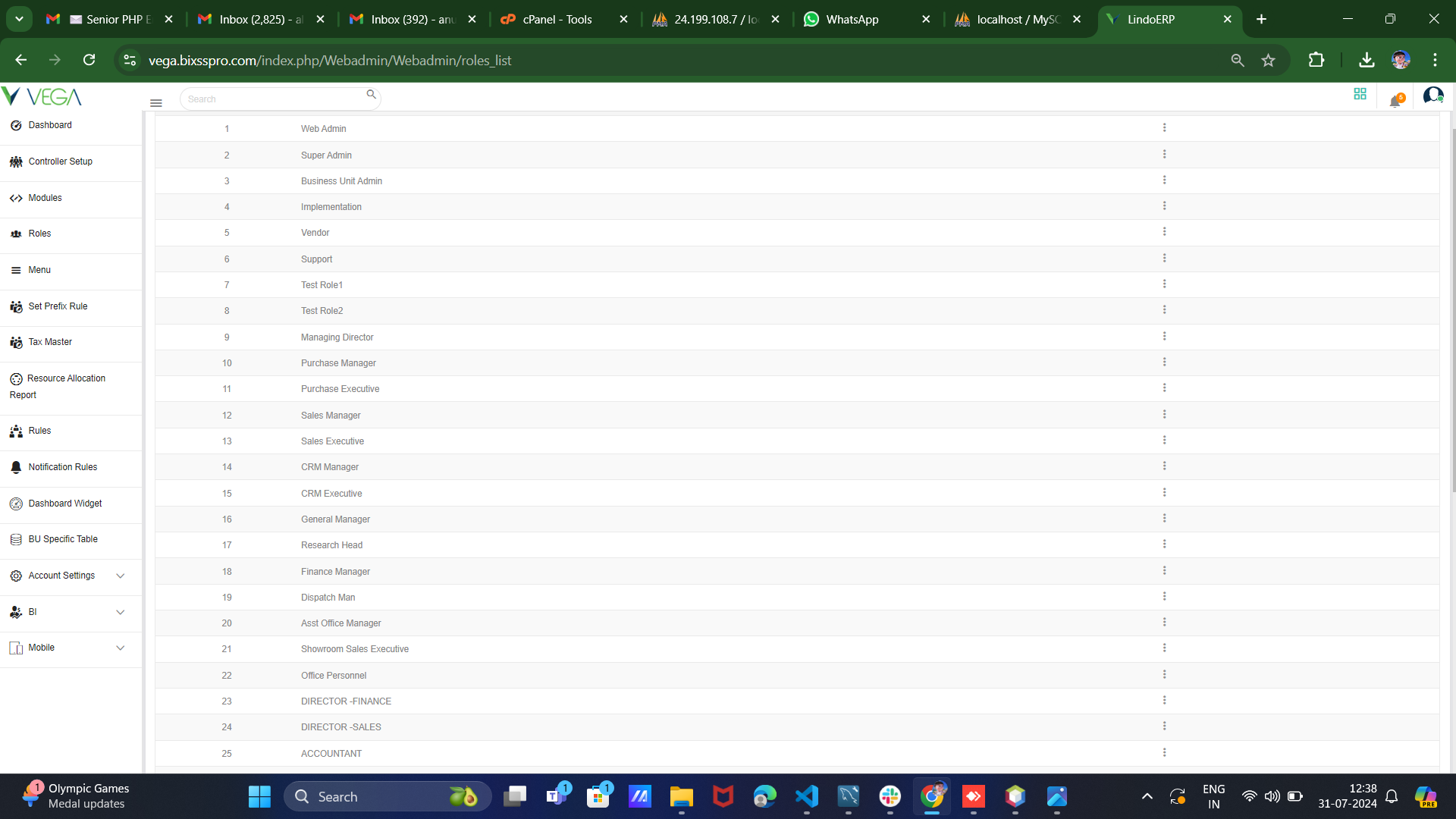Open Controller Setup in sidebar
Image resolution: width=1456 pixels, height=819 pixels.
60,162
